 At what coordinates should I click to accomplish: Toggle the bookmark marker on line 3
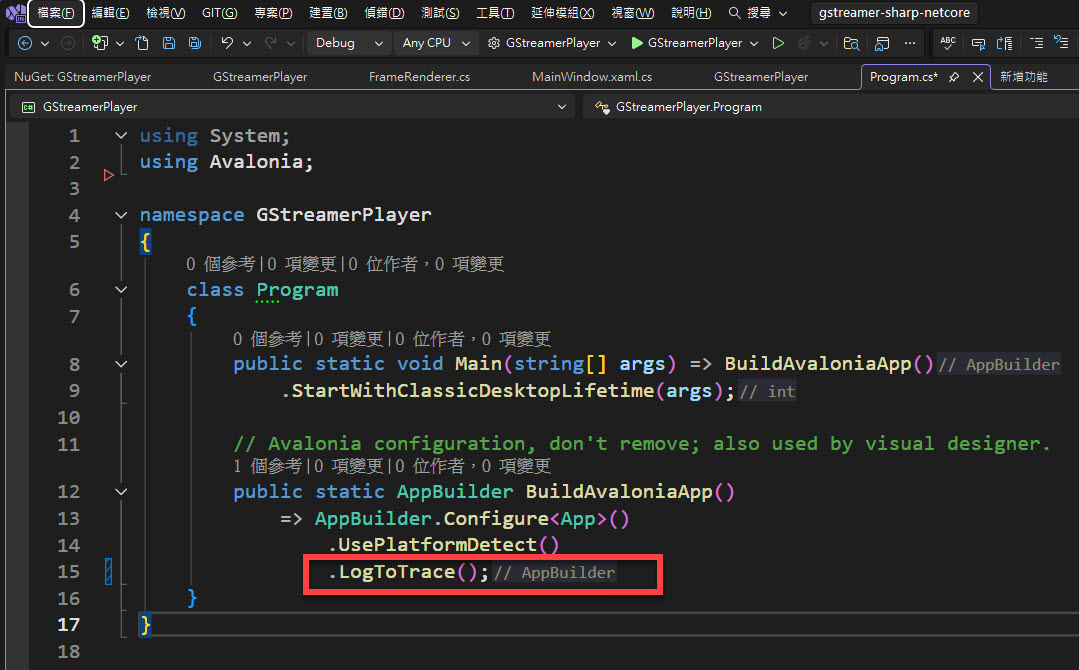click(109, 175)
